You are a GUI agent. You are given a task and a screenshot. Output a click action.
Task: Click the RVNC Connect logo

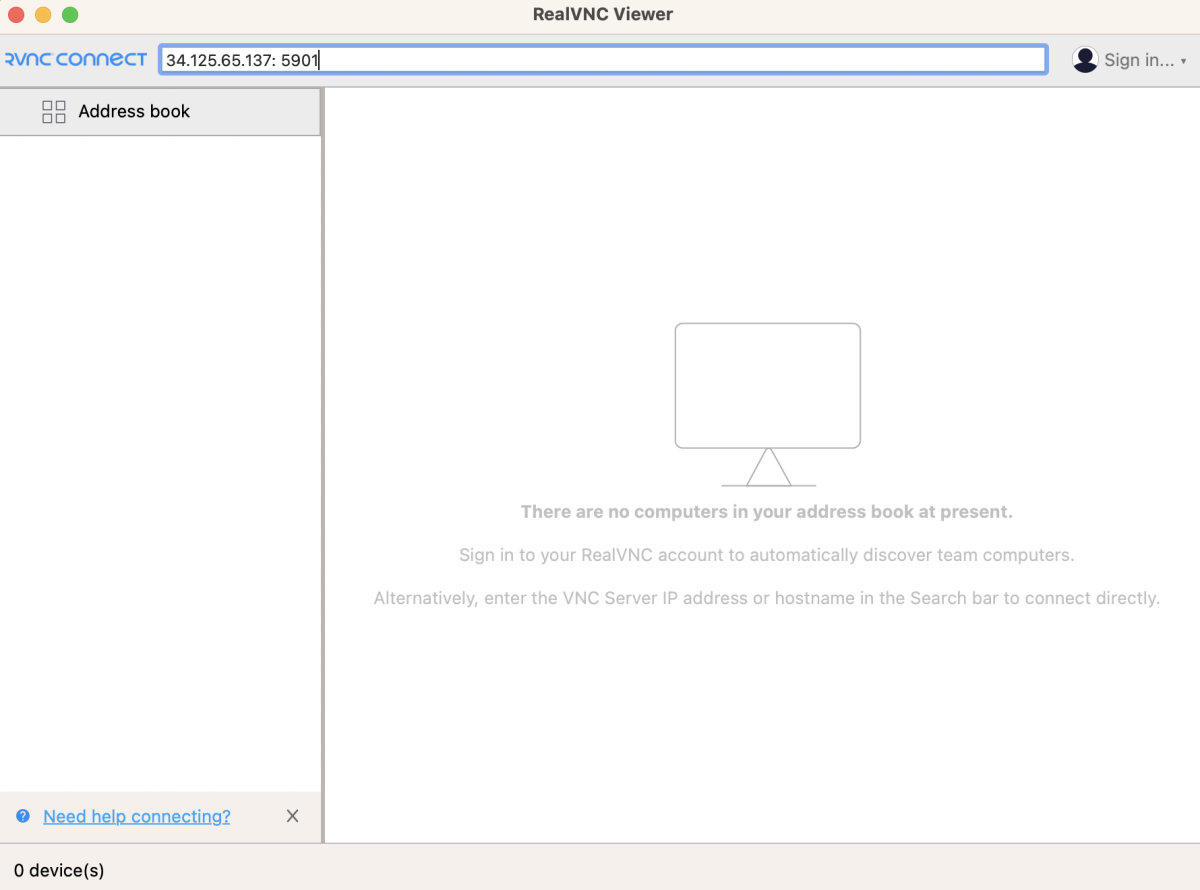coord(75,59)
